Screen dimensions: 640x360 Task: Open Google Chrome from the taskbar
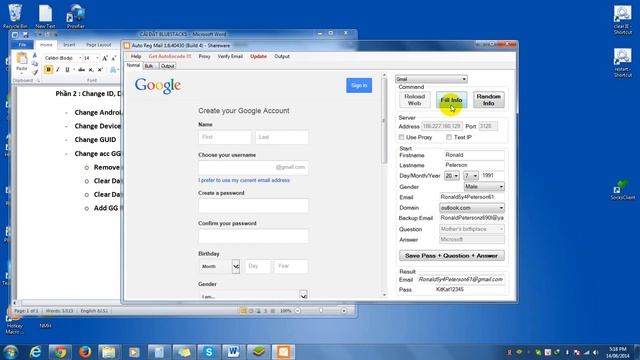tap(60, 352)
